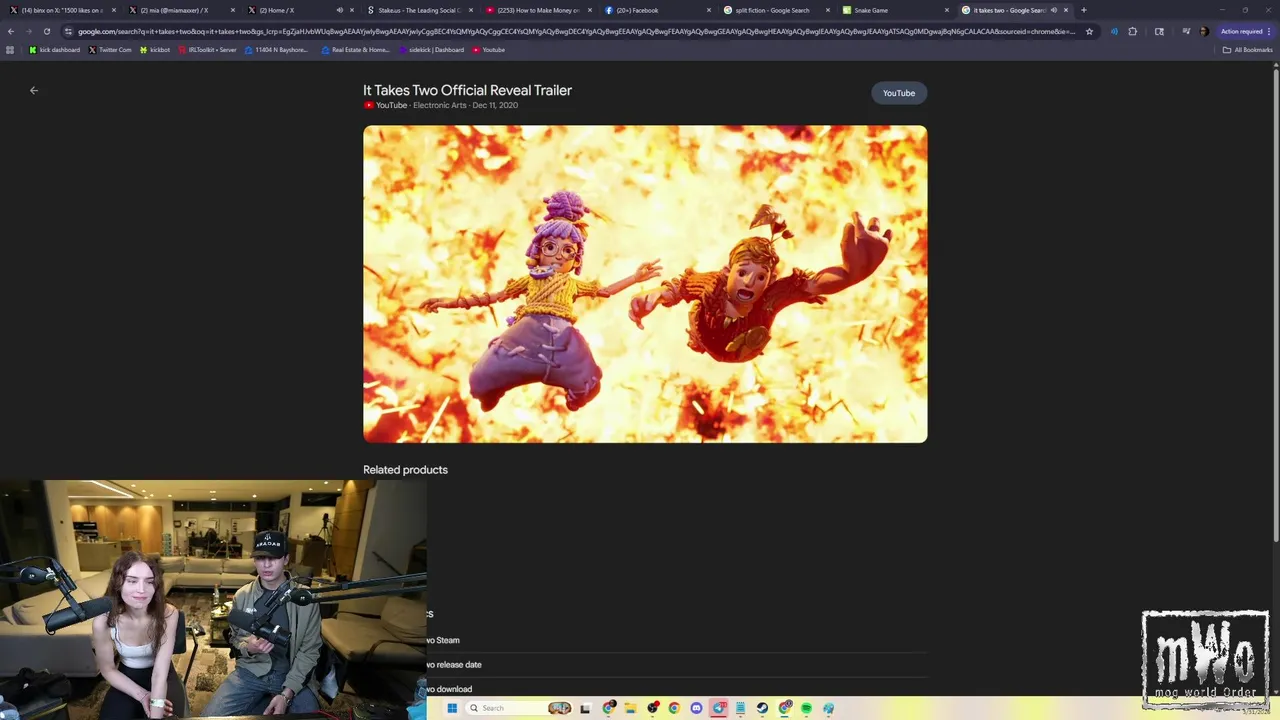This screenshot has height=720, width=1280.
Task: Expand the All Bookmarks folder
Action: click(x=1247, y=50)
